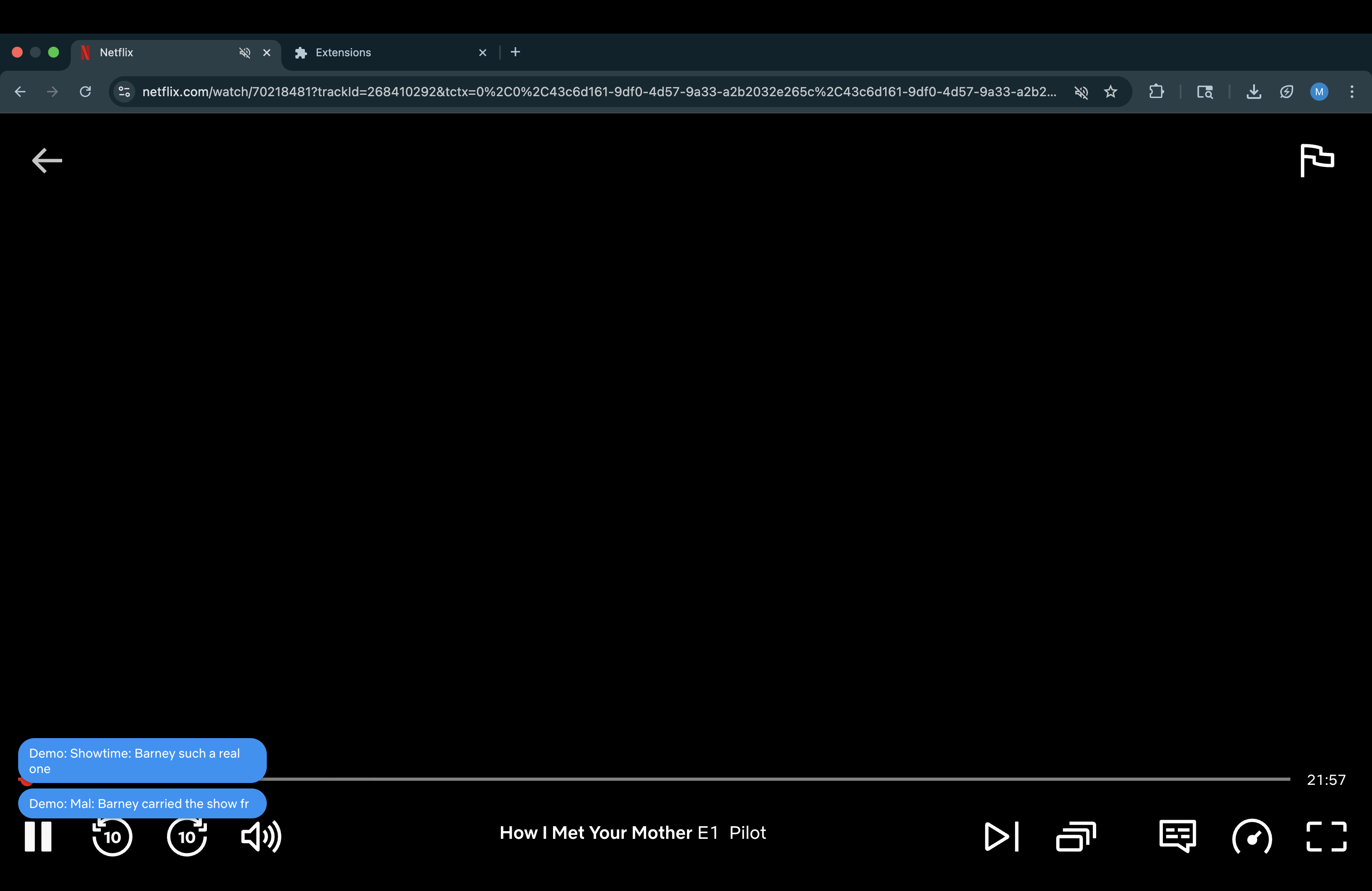Viewport: 1372px width, 891px height.
Task: Open audio and subtitles menu
Action: point(1177,836)
